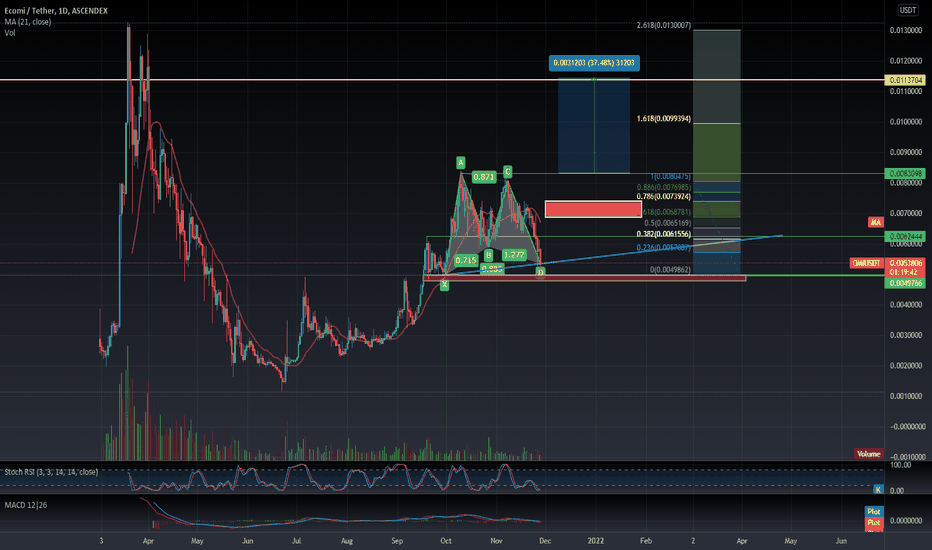Click the USDT currency button
This screenshot has width=932, height=550.
907,10
